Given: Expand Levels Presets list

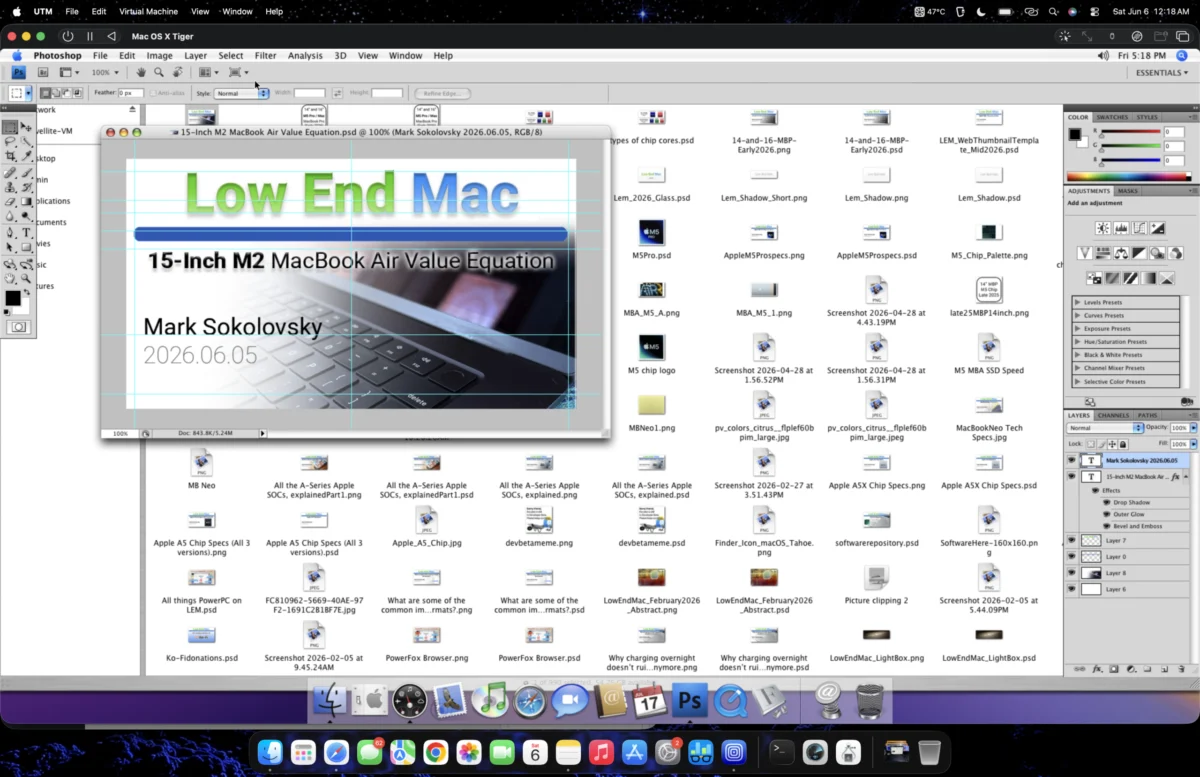Looking at the screenshot, I should coord(1077,302).
